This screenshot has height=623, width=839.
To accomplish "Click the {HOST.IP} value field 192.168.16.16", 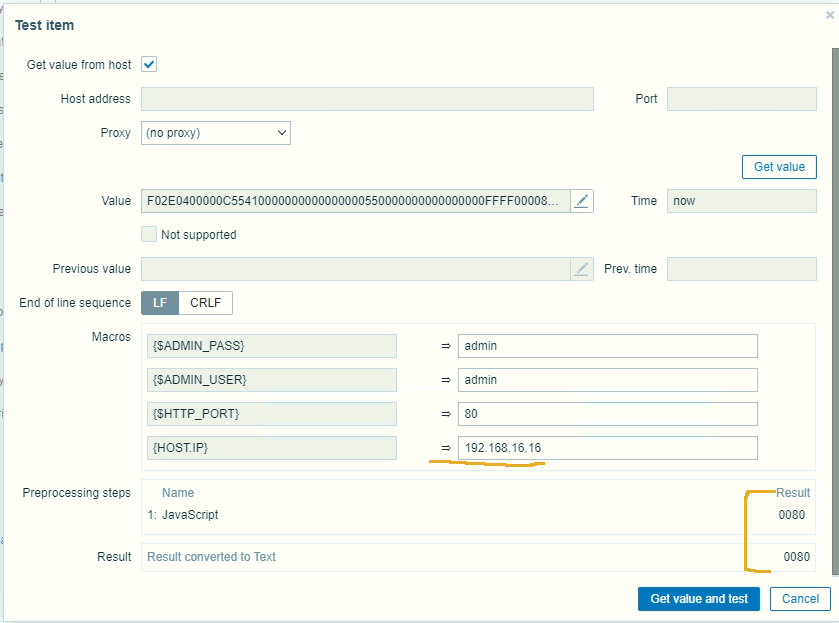I will coord(607,448).
